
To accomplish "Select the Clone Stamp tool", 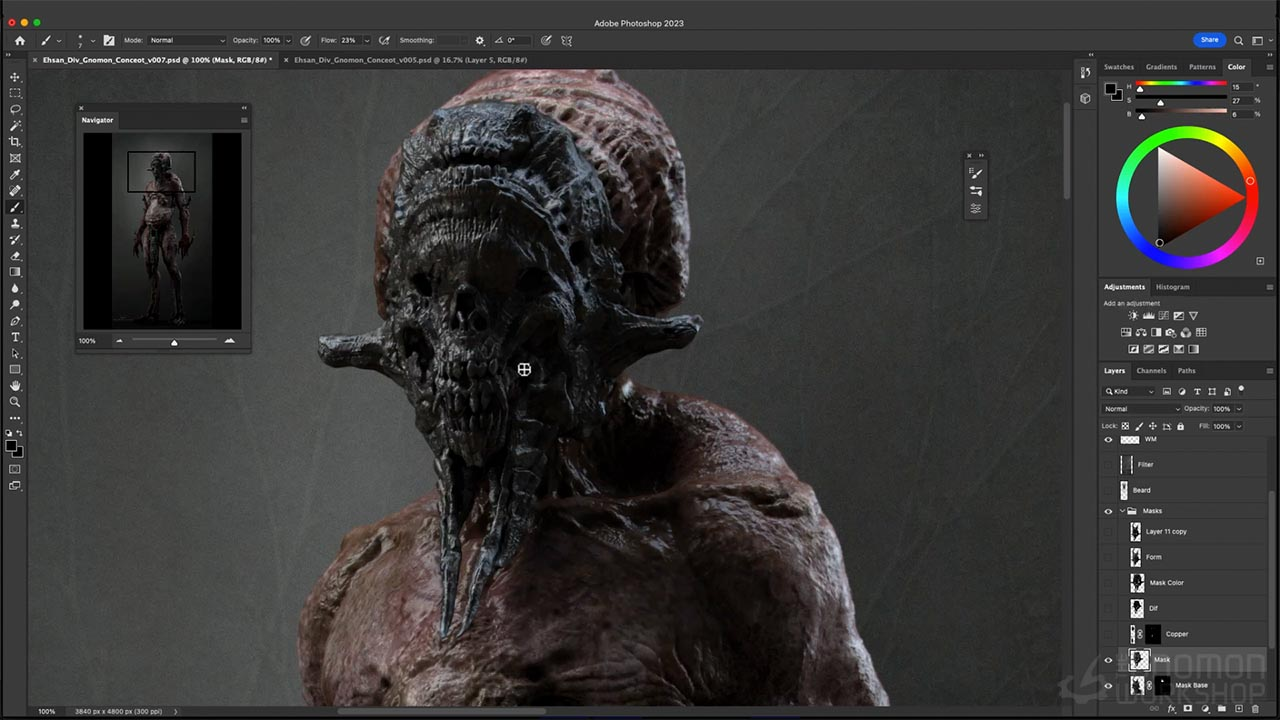I will point(15,223).
